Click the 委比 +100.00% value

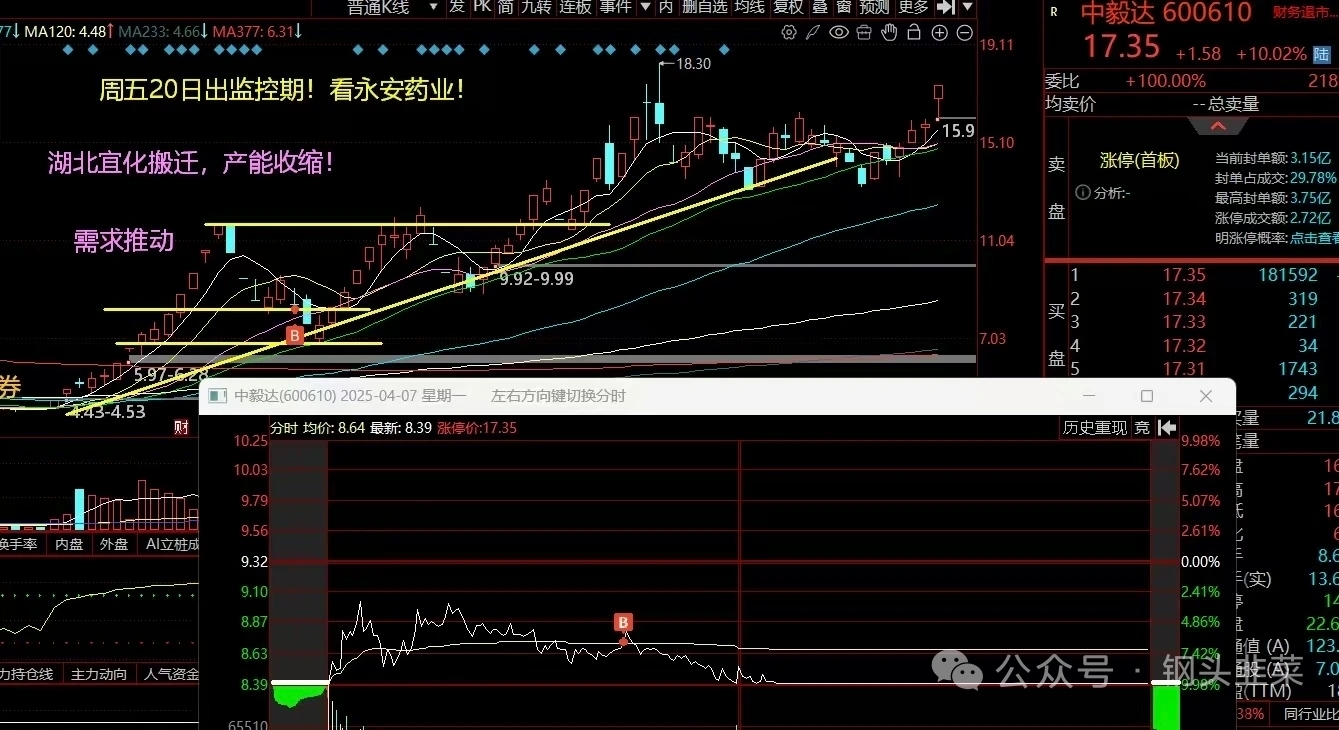click(x=1165, y=81)
